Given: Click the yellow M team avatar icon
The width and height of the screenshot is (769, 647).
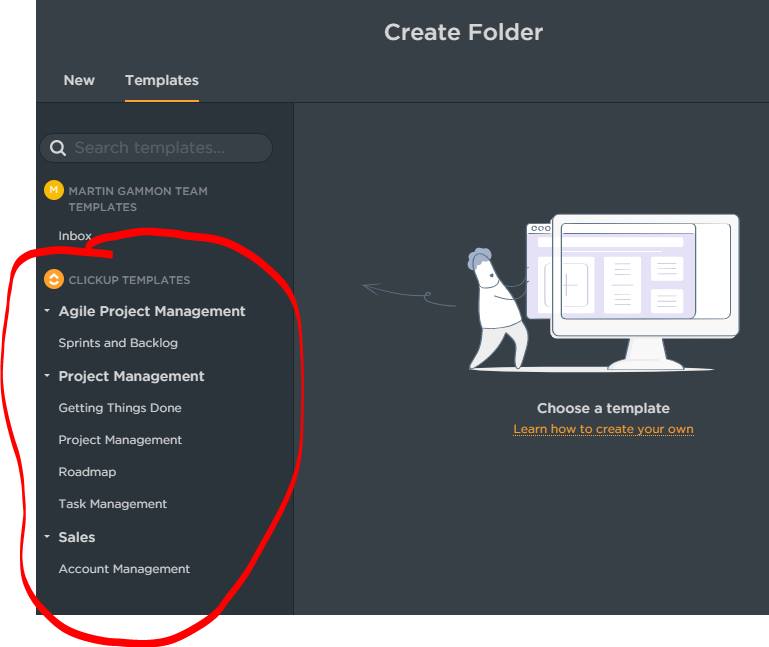Looking at the screenshot, I should [x=53, y=190].
